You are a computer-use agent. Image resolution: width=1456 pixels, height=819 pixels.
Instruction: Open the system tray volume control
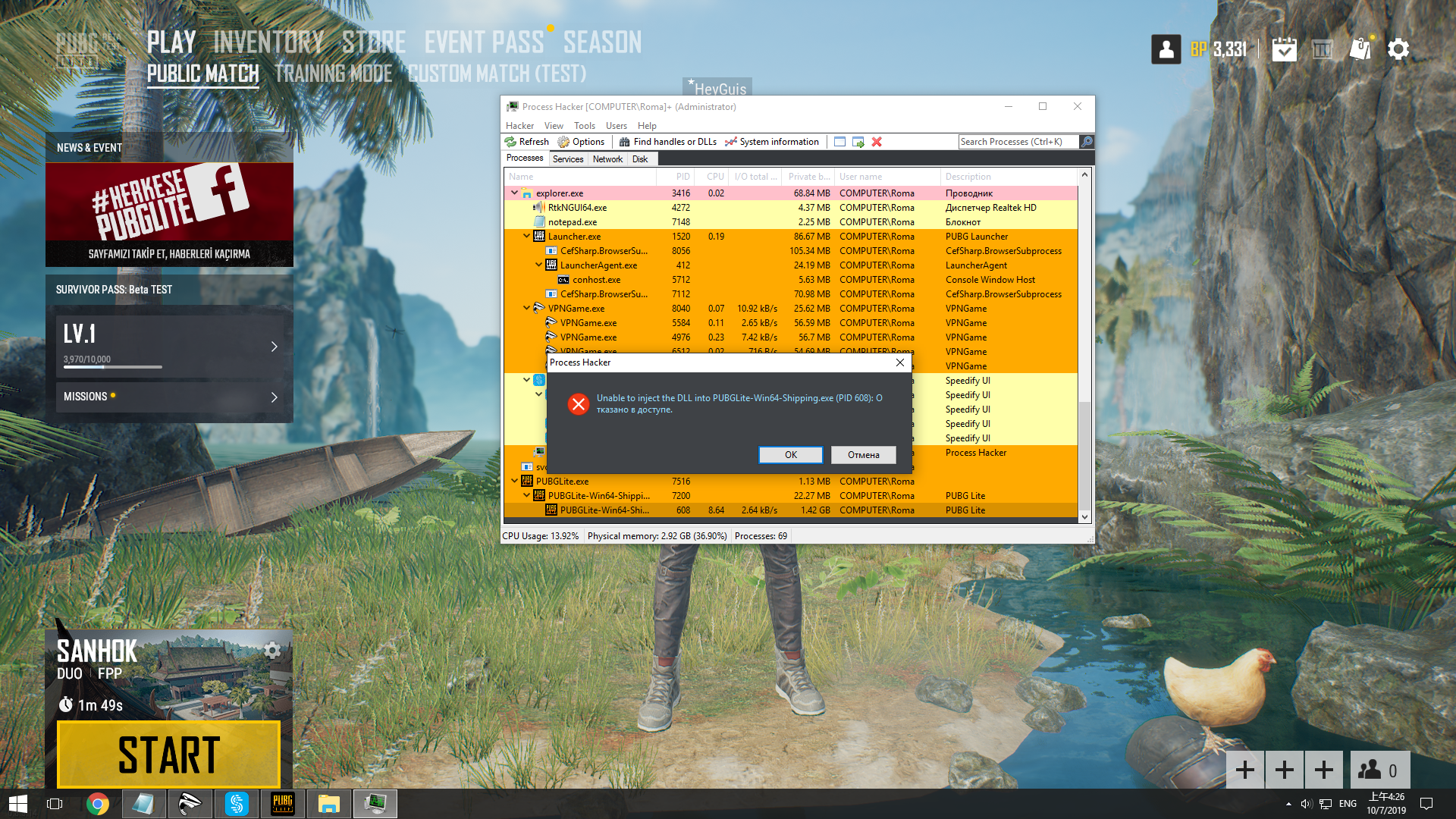pos(1306,804)
